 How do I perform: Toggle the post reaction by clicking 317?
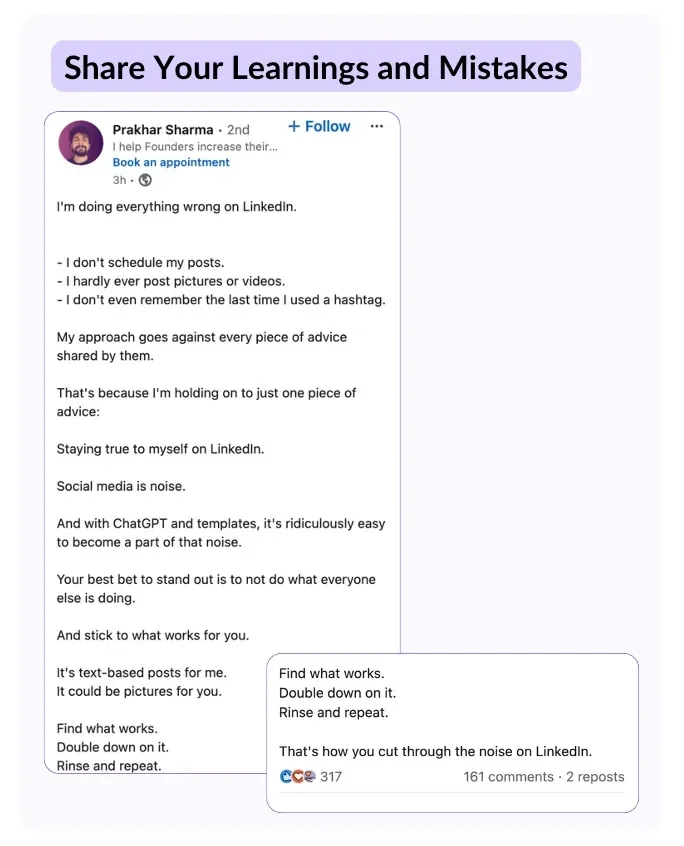[x=331, y=776]
